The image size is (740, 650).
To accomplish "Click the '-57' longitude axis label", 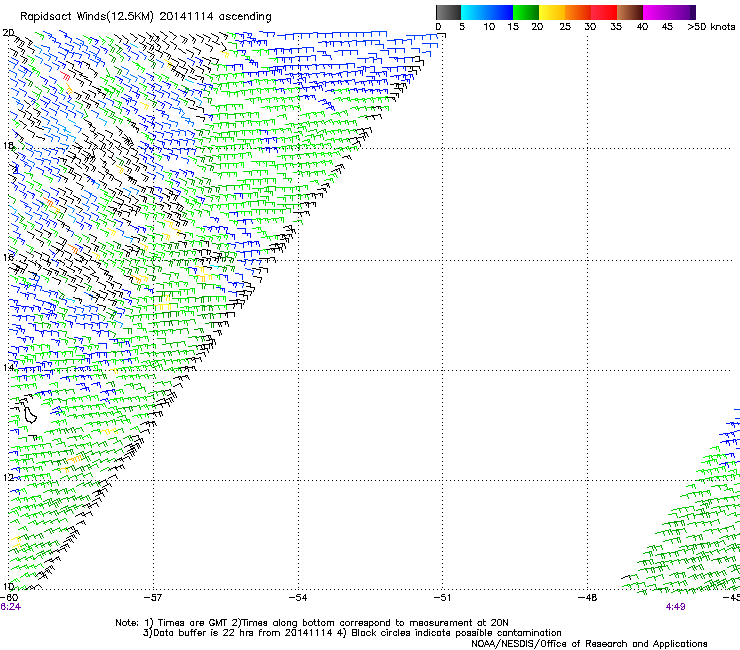I will coord(153,598).
